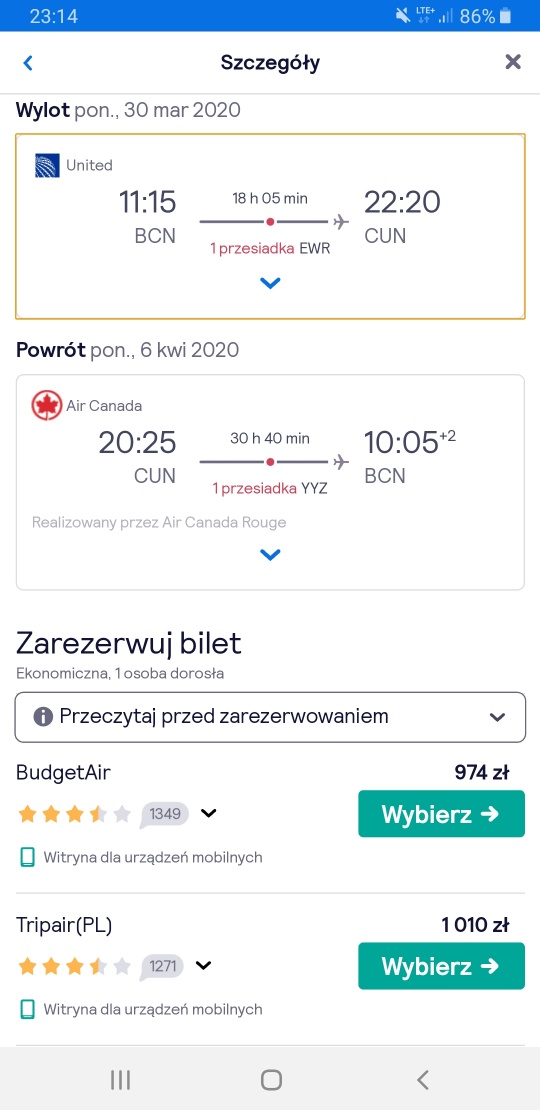Expand the return Air Canada flight details
This screenshot has height=1110, width=540.
(270, 556)
